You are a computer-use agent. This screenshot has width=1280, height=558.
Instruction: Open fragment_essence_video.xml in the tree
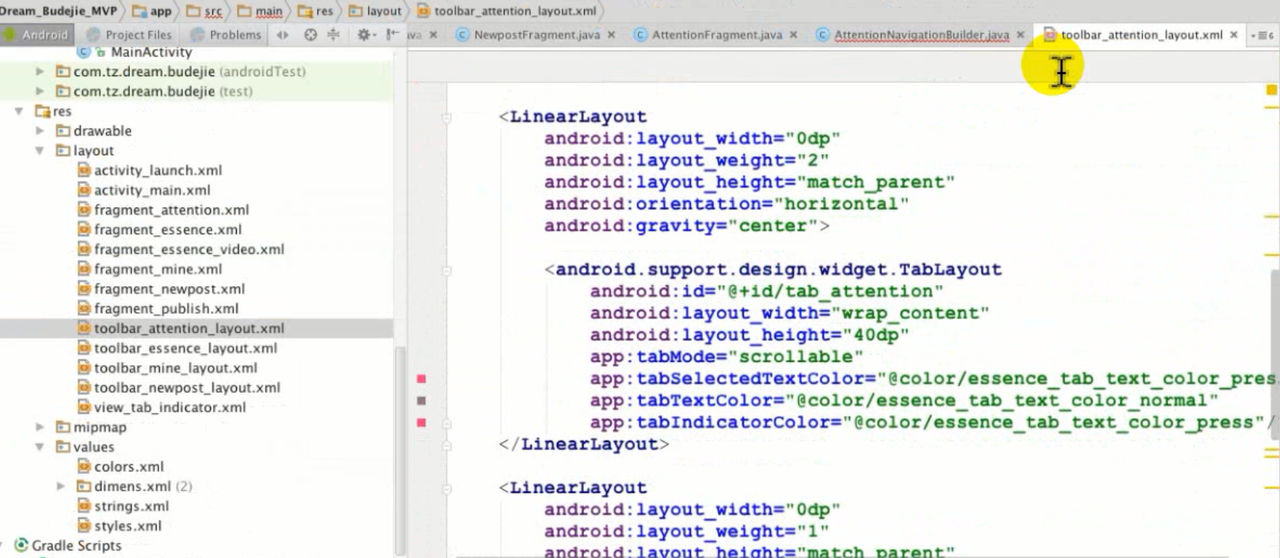(188, 250)
